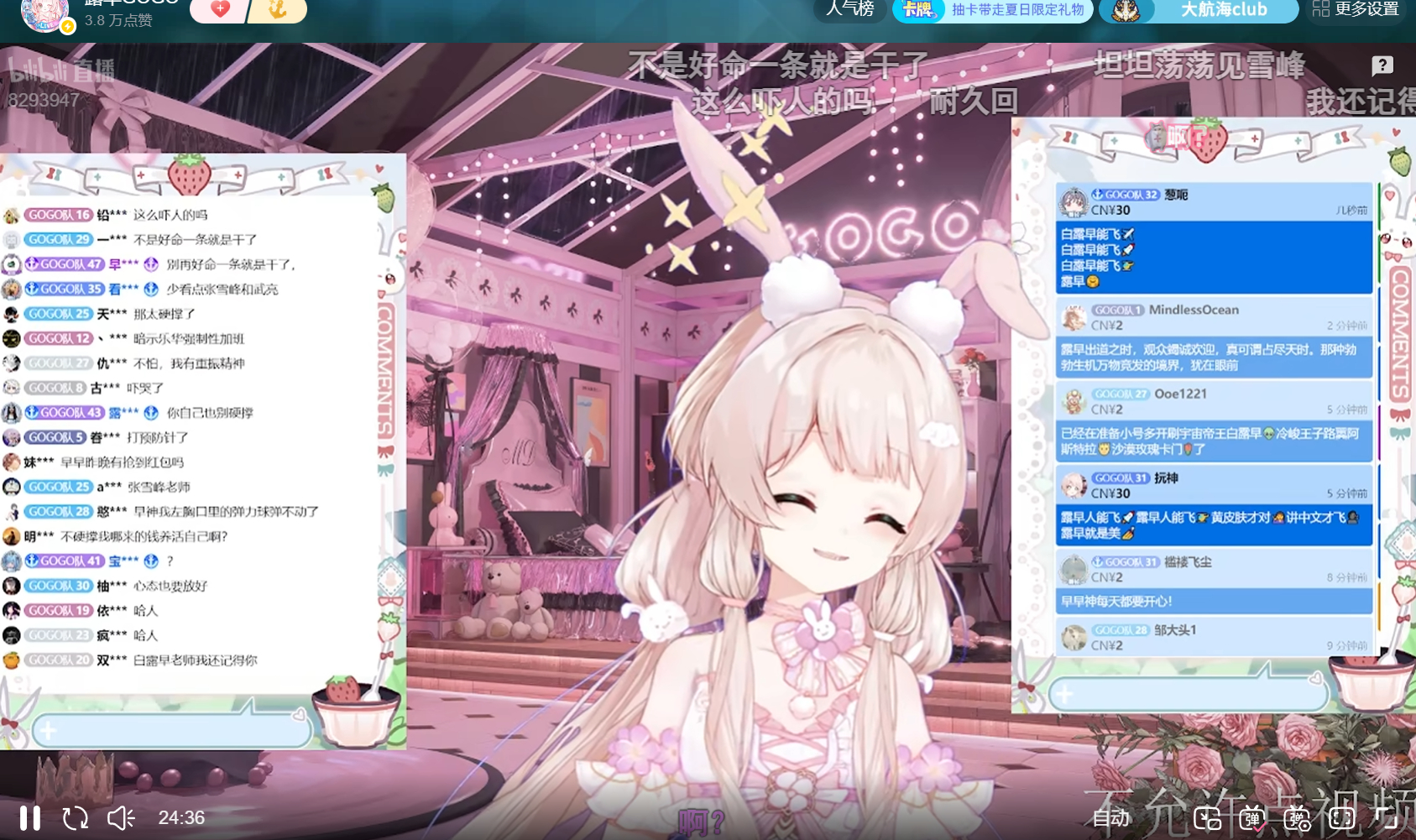This screenshot has width=1416, height=840.
Task: Click the GOGO队 35 fan badge
Action: (65, 289)
